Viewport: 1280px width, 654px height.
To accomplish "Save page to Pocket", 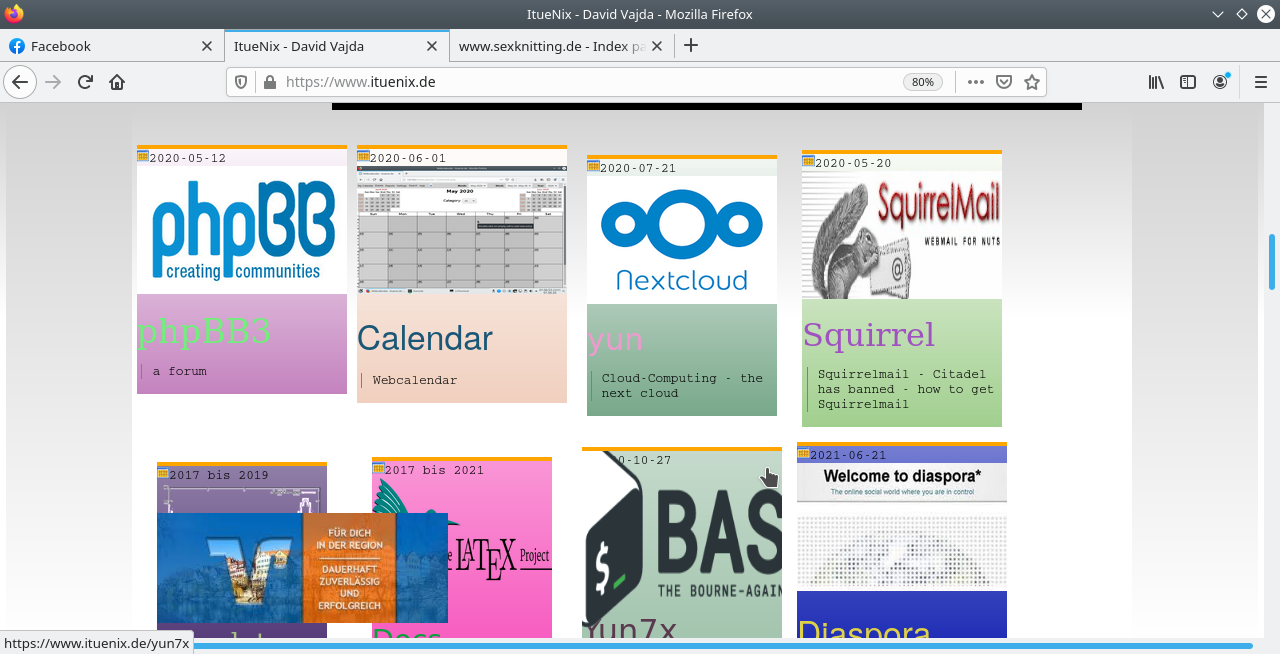I will (x=1004, y=82).
